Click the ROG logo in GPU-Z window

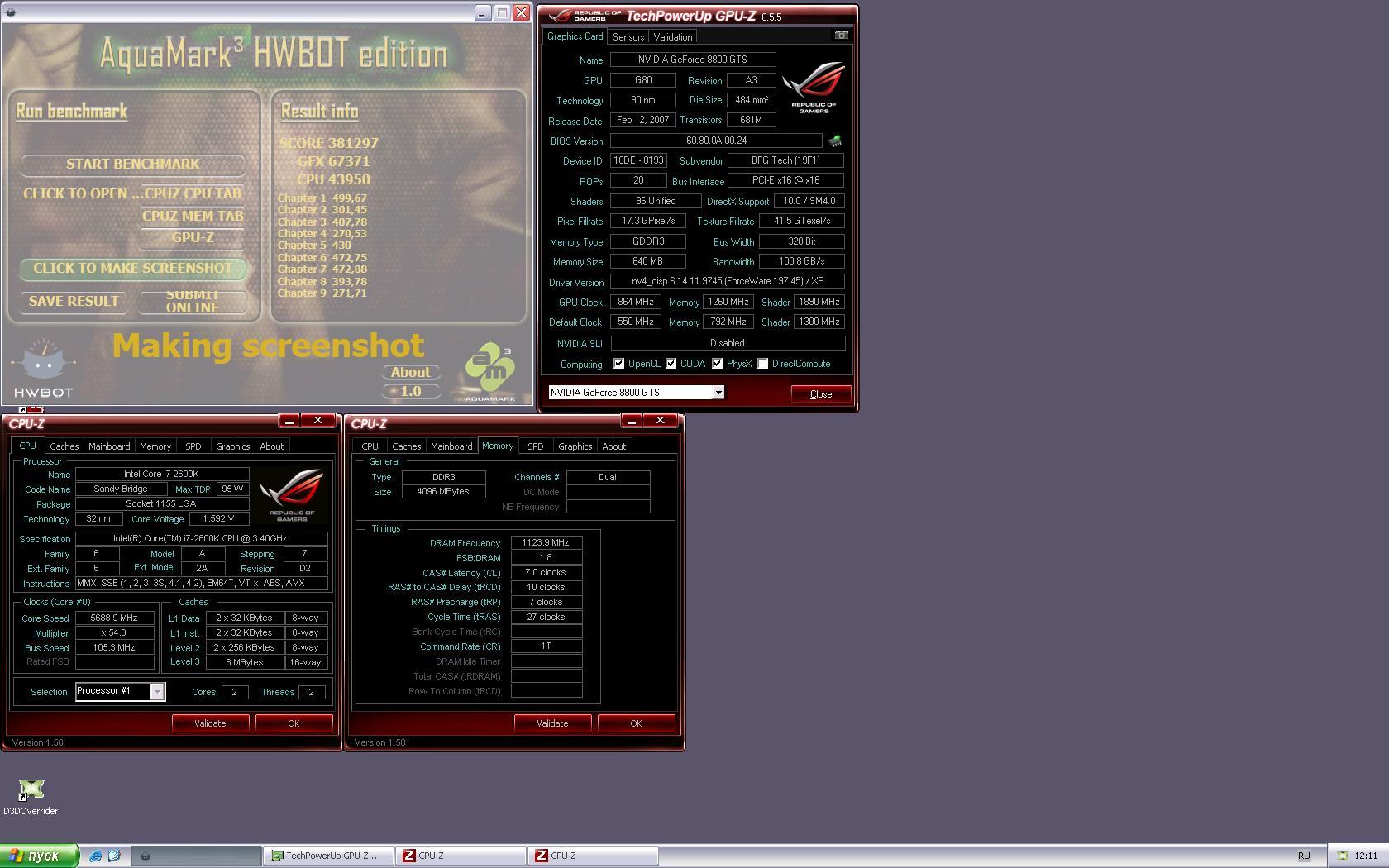pyautogui.click(x=814, y=88)
